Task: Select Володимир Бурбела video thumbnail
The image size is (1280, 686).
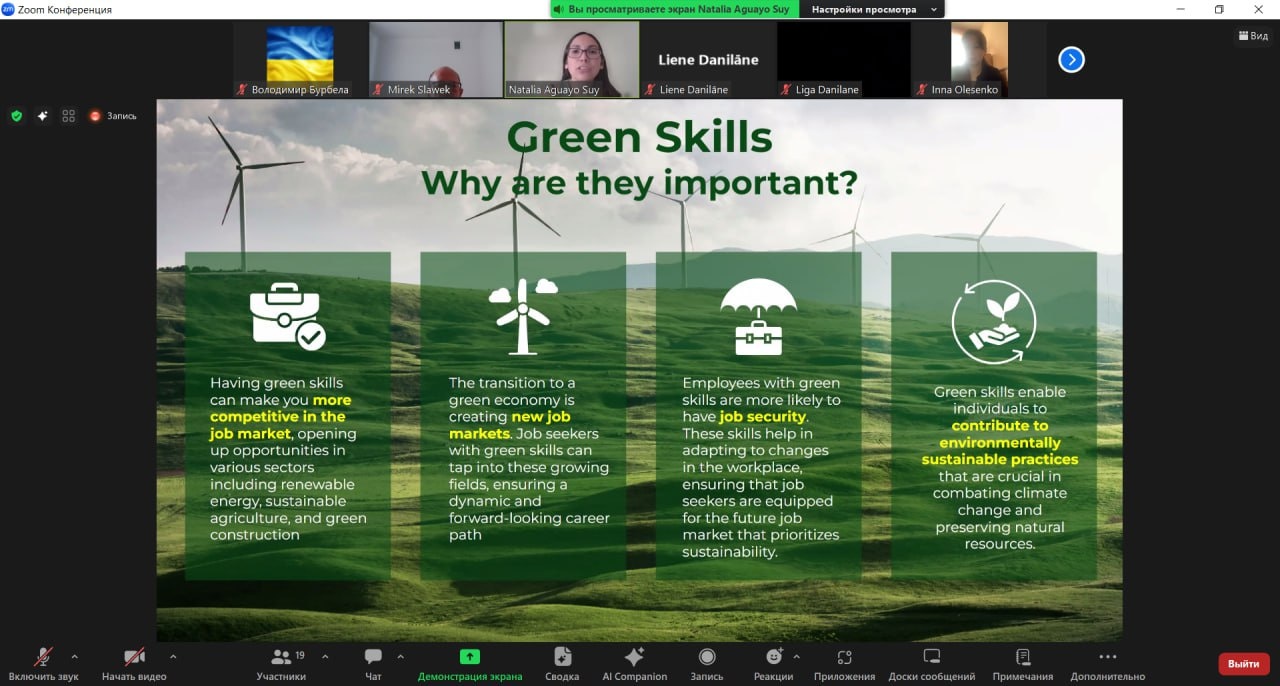Action: pos(300,60)
